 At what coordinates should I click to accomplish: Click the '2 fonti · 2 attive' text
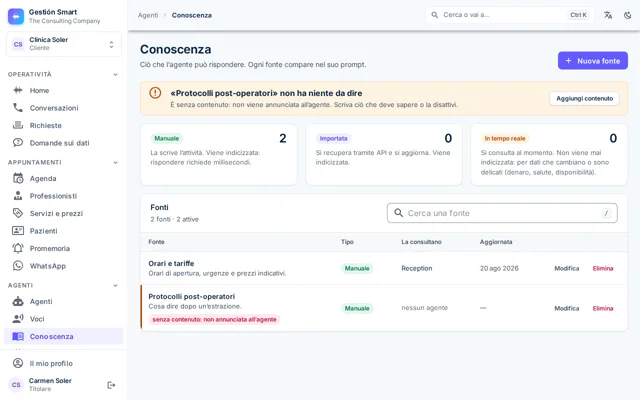point(174,219)
